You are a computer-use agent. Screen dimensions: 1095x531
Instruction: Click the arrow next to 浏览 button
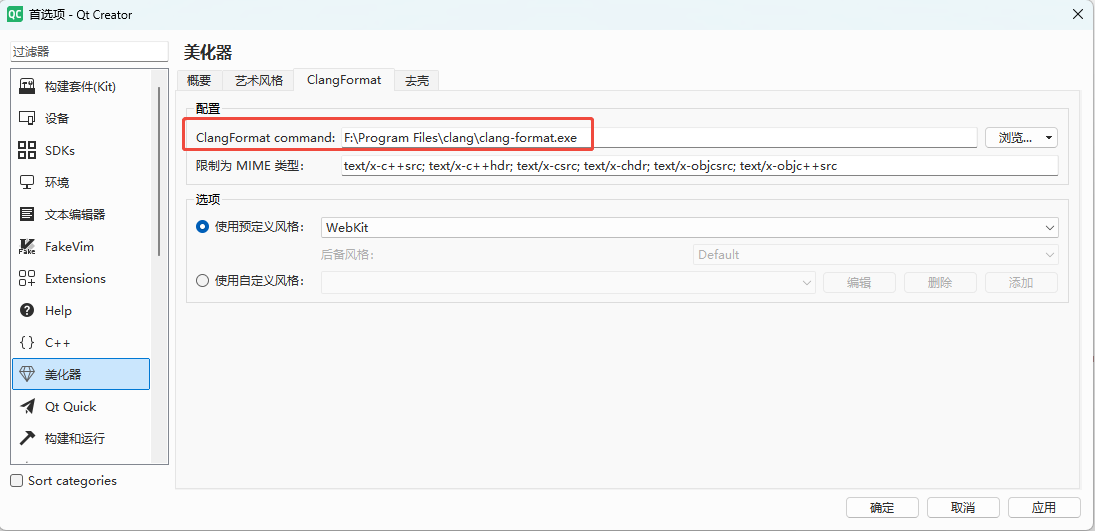pyautogui.click(x=1048, y=138)
